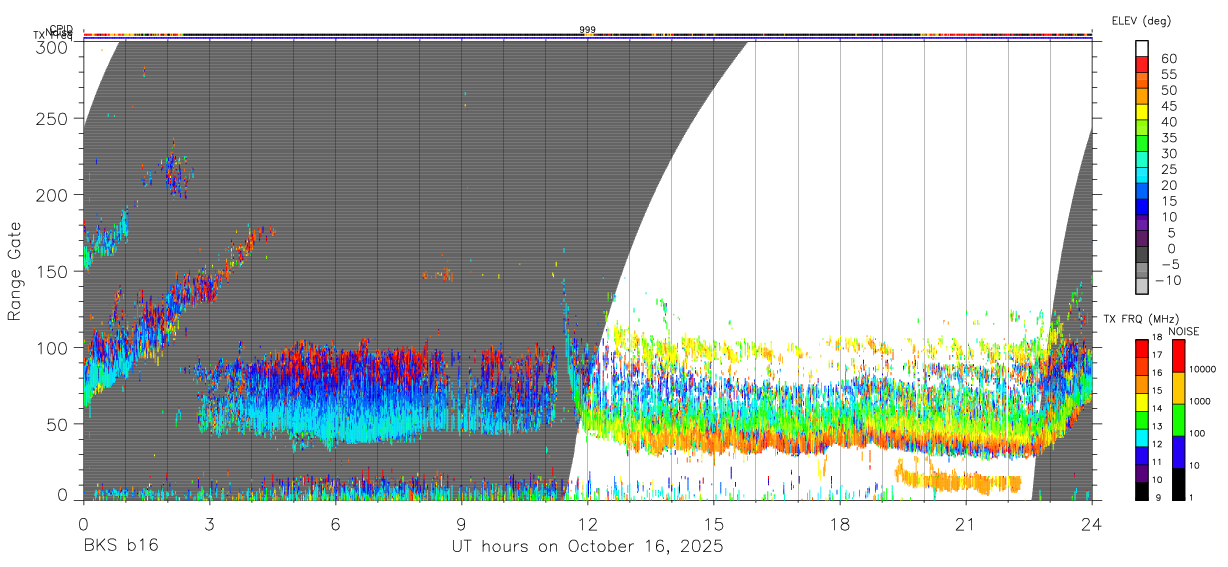Pick the blue segment of the NOISE color bar
1228x567 pixels.
point(1179,451)
